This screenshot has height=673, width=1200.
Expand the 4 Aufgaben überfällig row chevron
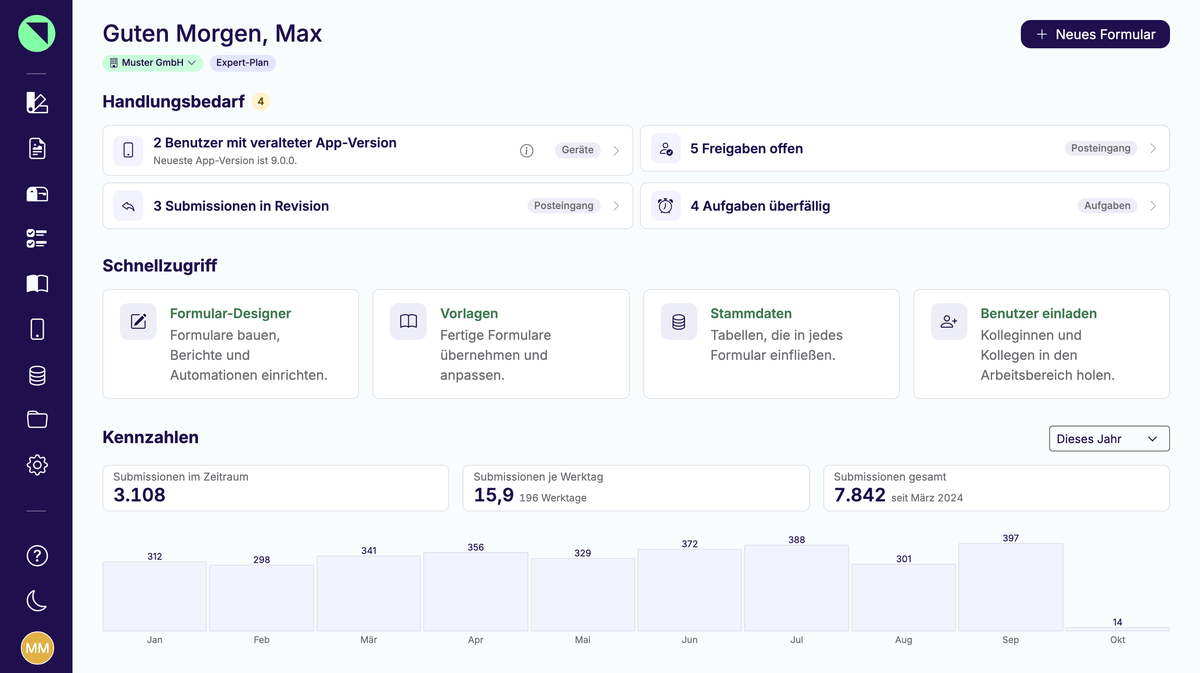[x=1153, y=206]
